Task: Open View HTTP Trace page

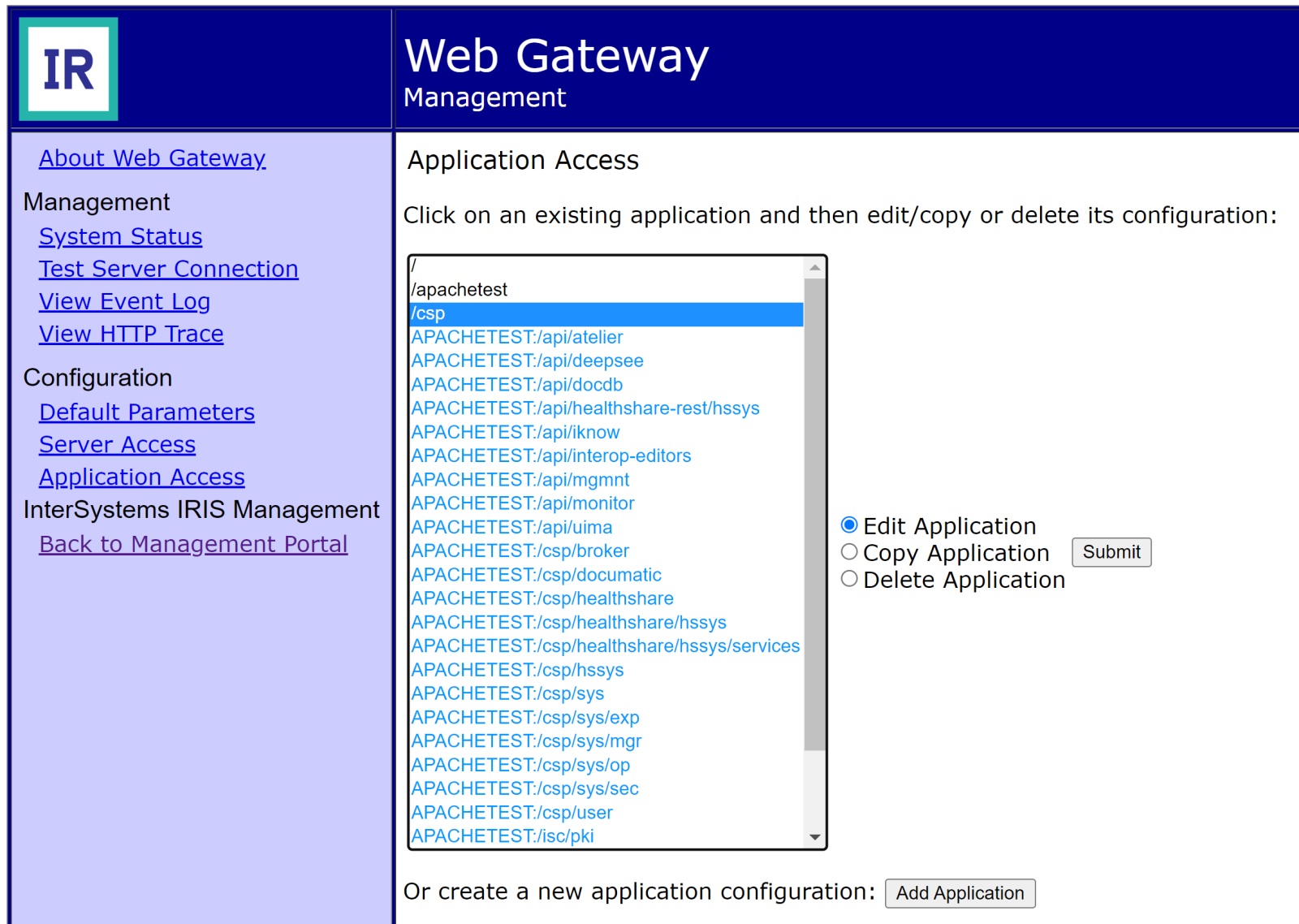Action: point(131,334)
